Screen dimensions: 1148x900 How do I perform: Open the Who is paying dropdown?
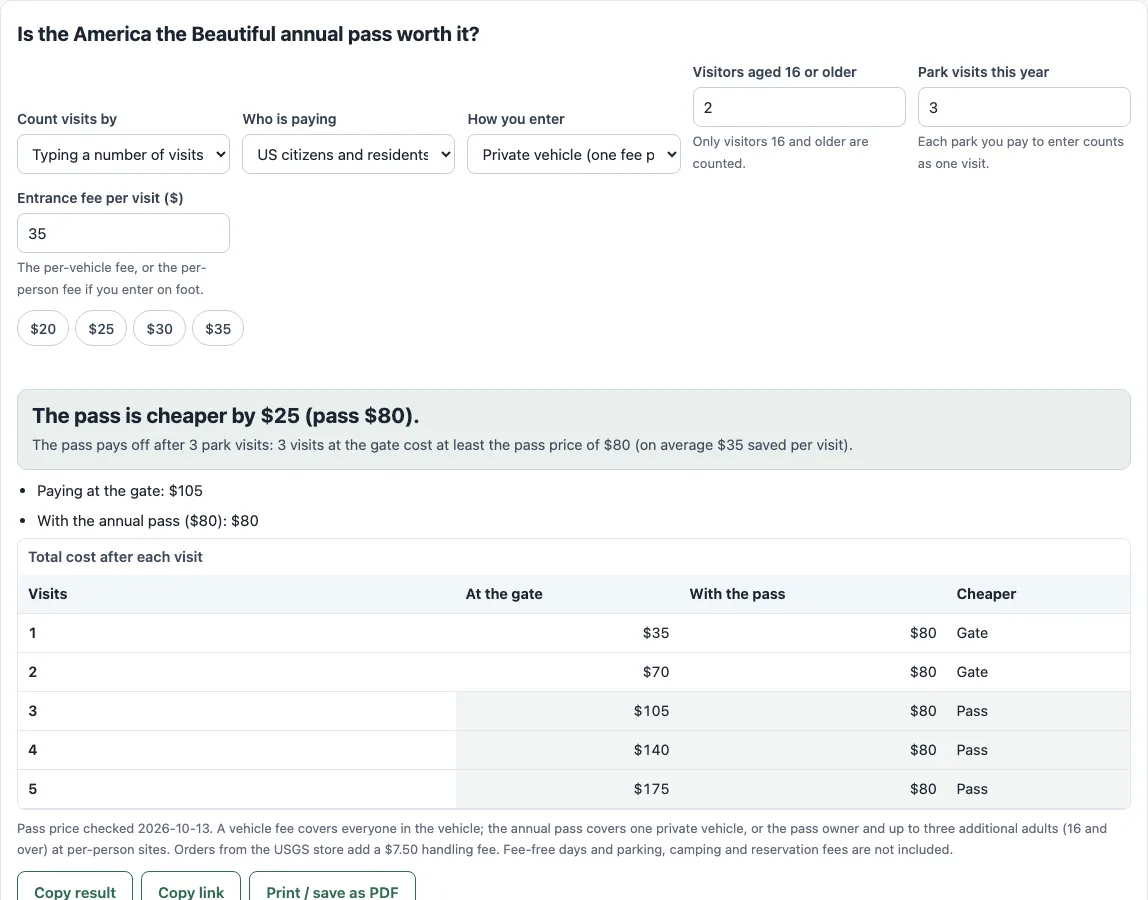click(x=348, y=154)
